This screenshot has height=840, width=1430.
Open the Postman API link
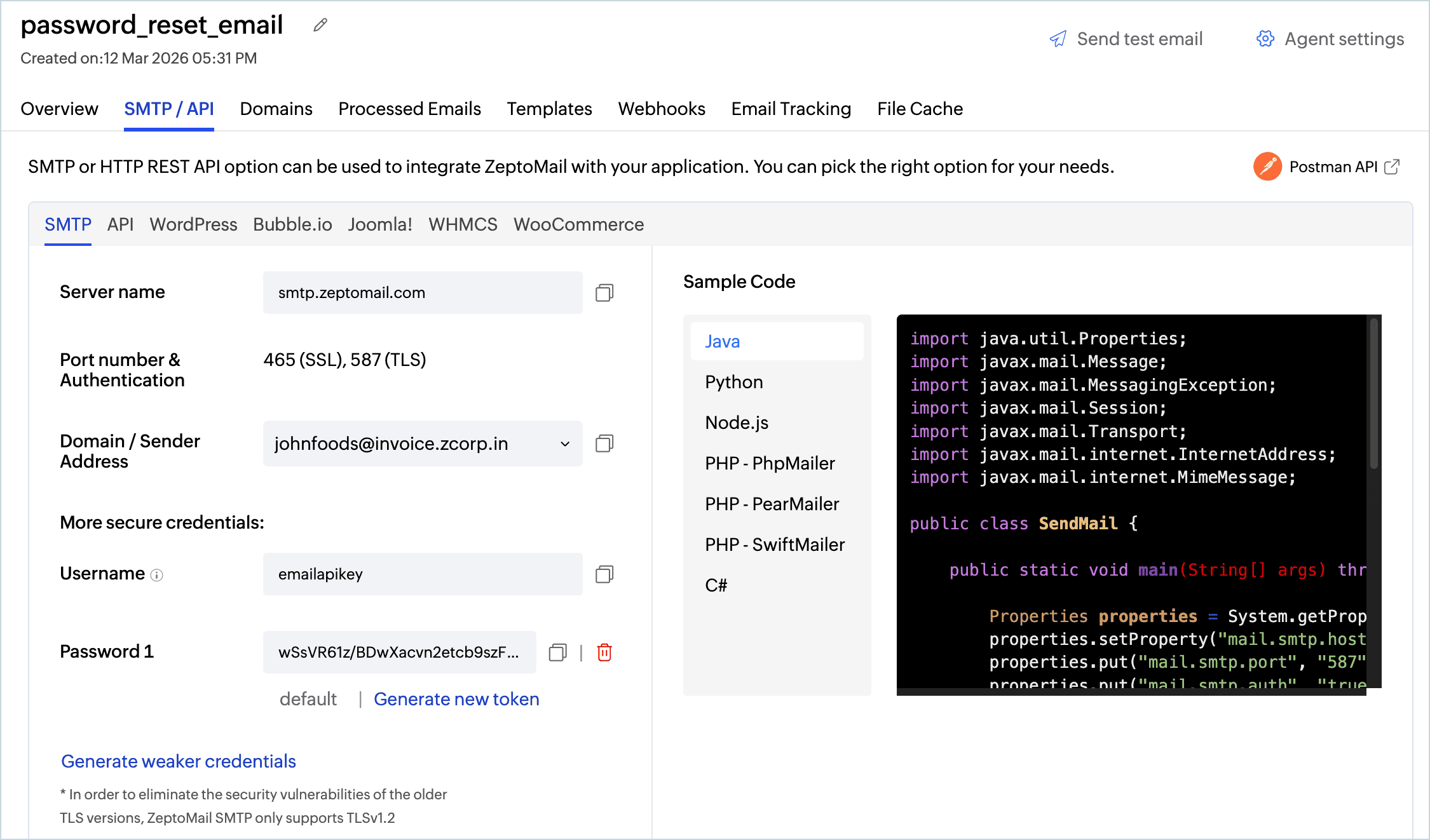1327,166
